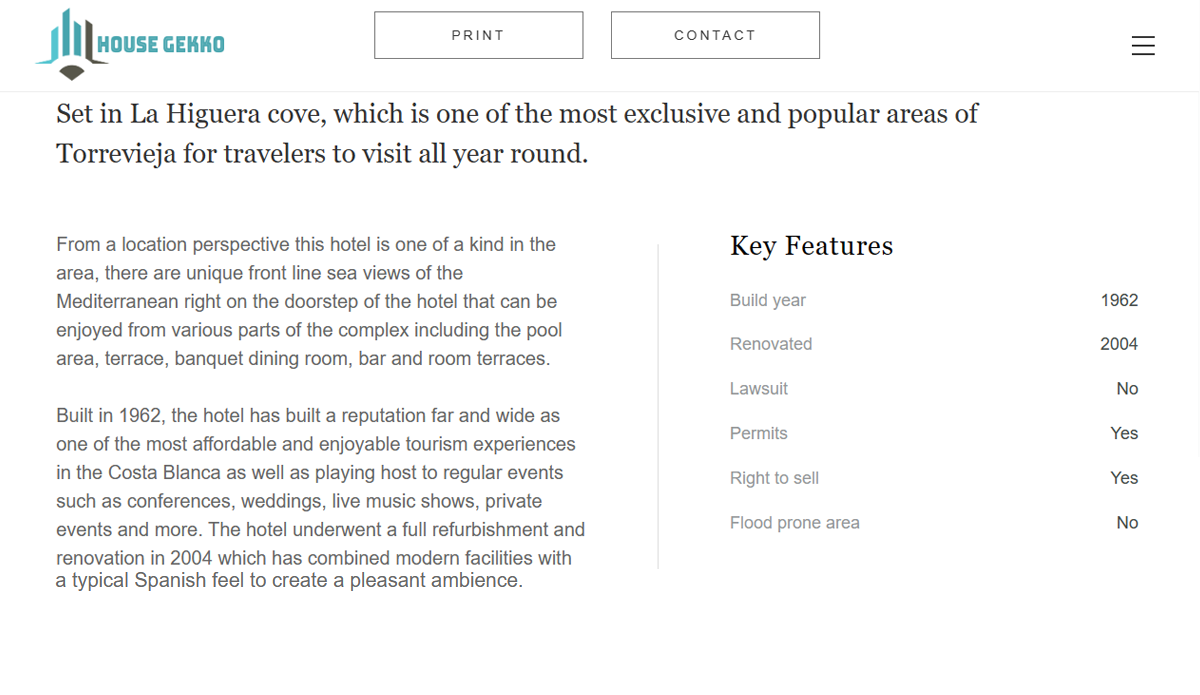1200x695 pixels.
Task: Click the Permits row label
Action: [758, 433]
